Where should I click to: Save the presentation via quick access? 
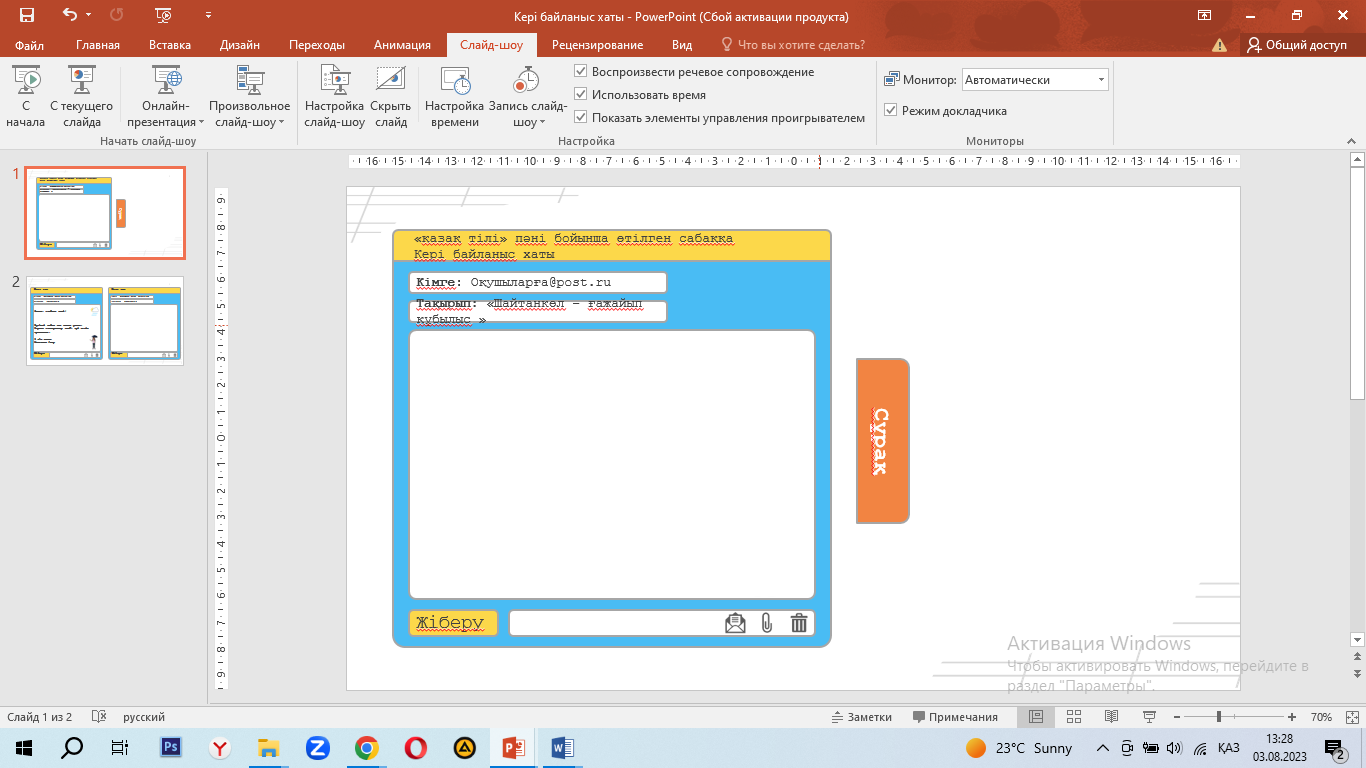click(x=27, y=15)
